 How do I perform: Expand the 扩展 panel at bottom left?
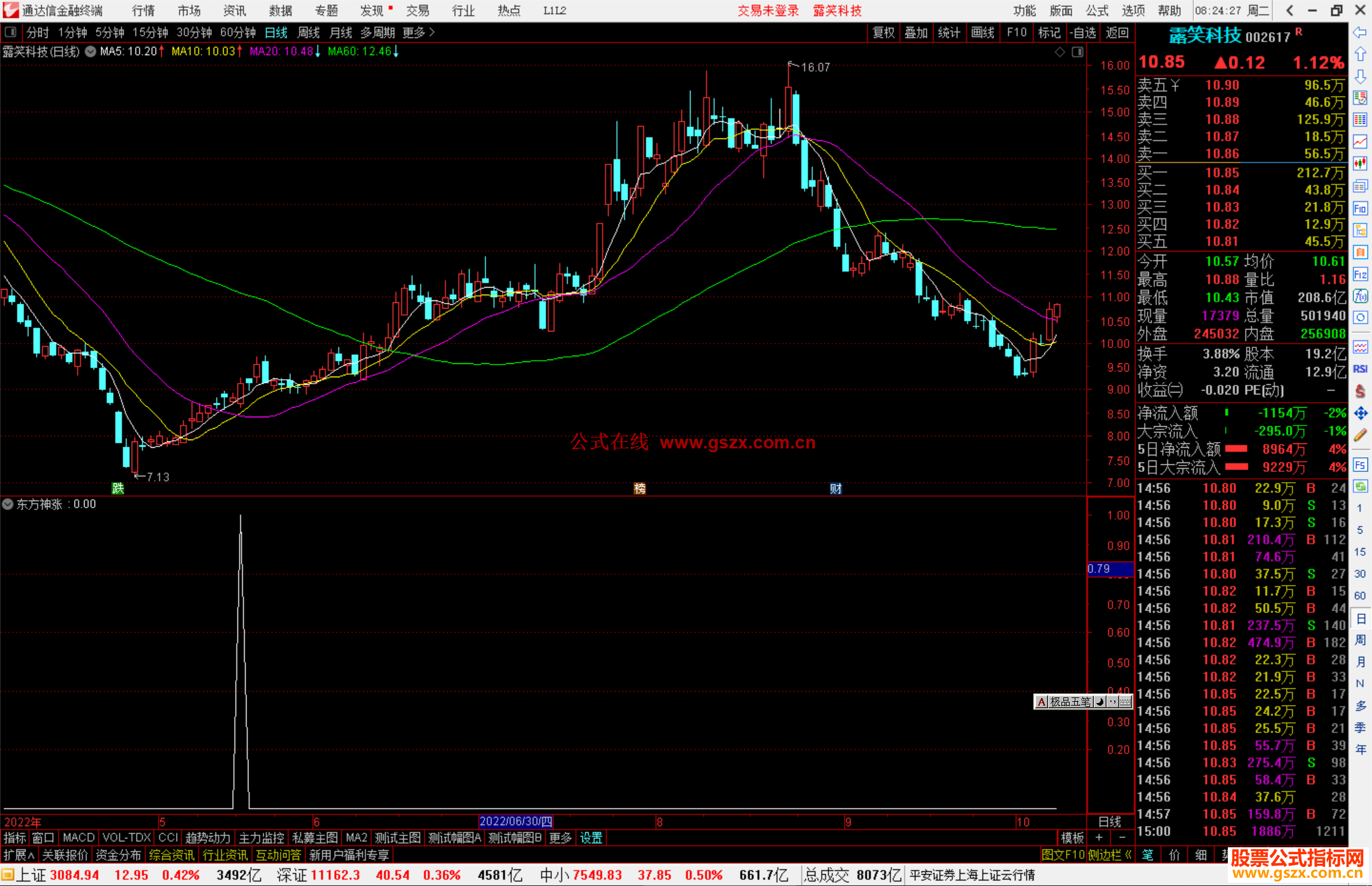(x=18, y=856)
